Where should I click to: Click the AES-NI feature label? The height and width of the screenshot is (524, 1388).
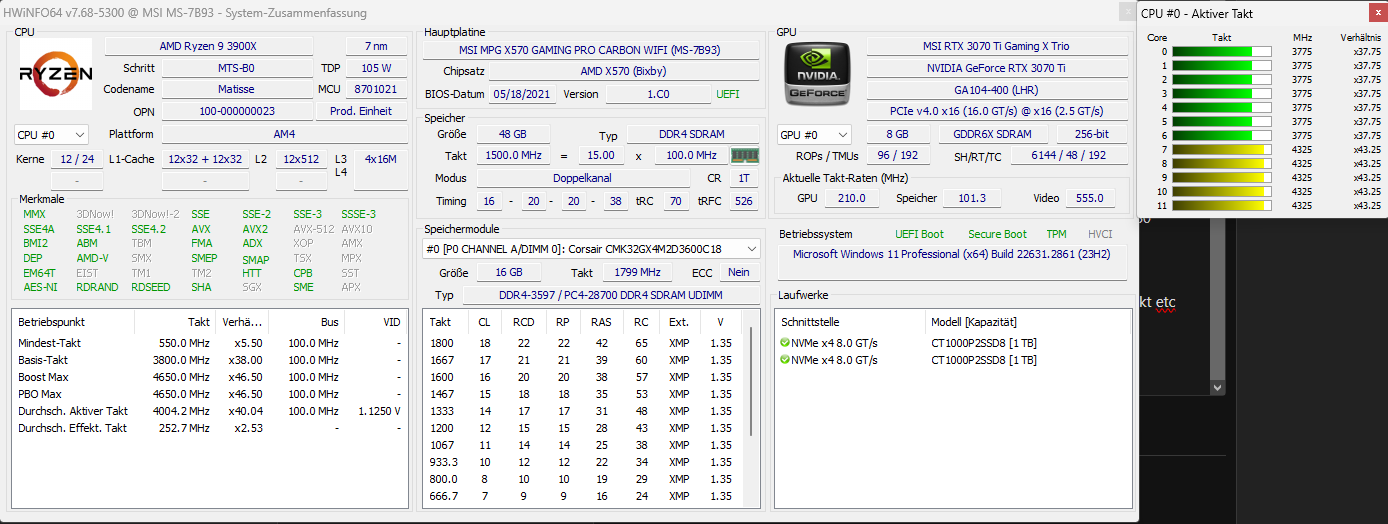(40, 287)
